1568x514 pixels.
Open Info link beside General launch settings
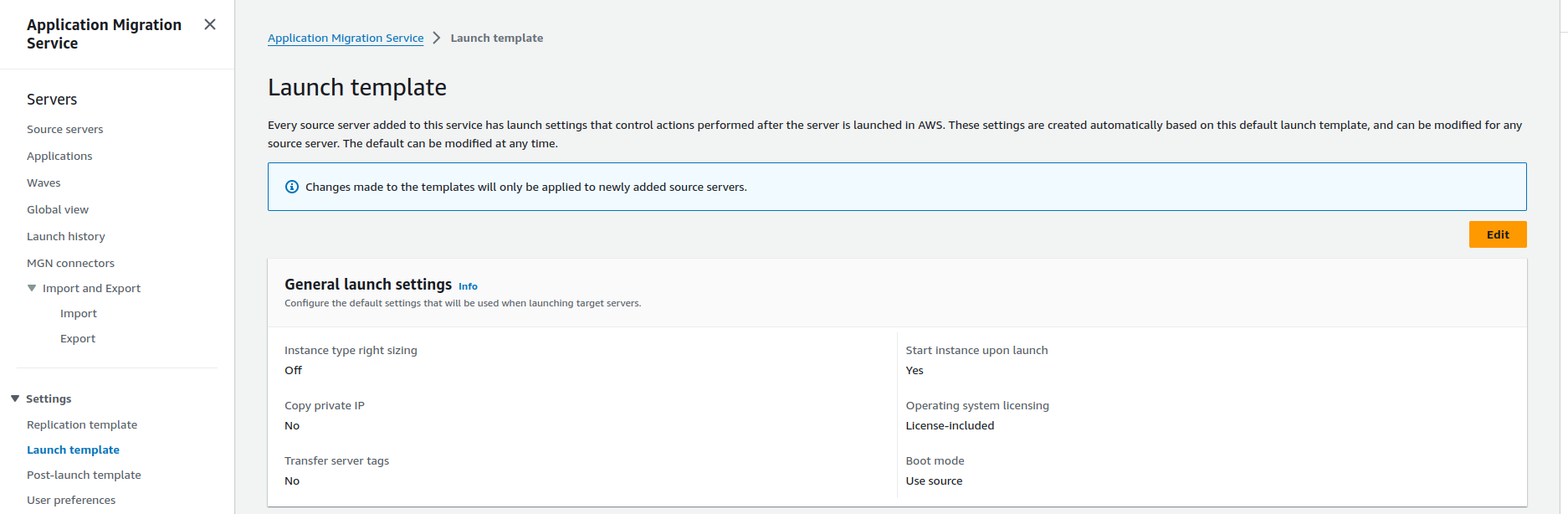[x=468, y=286]
